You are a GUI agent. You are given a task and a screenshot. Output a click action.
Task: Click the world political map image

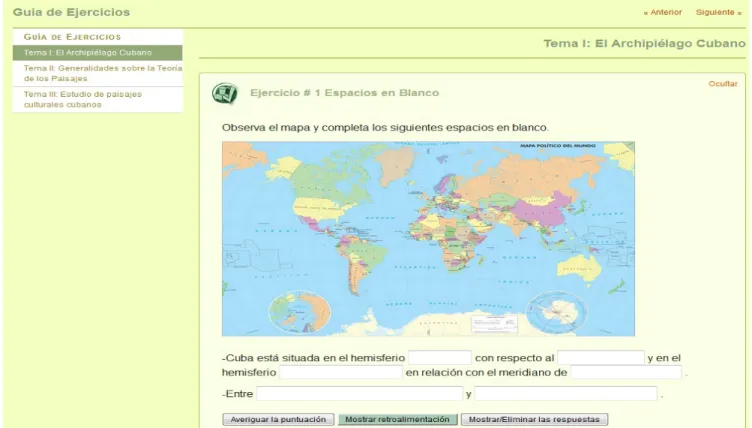click(428, 238)
